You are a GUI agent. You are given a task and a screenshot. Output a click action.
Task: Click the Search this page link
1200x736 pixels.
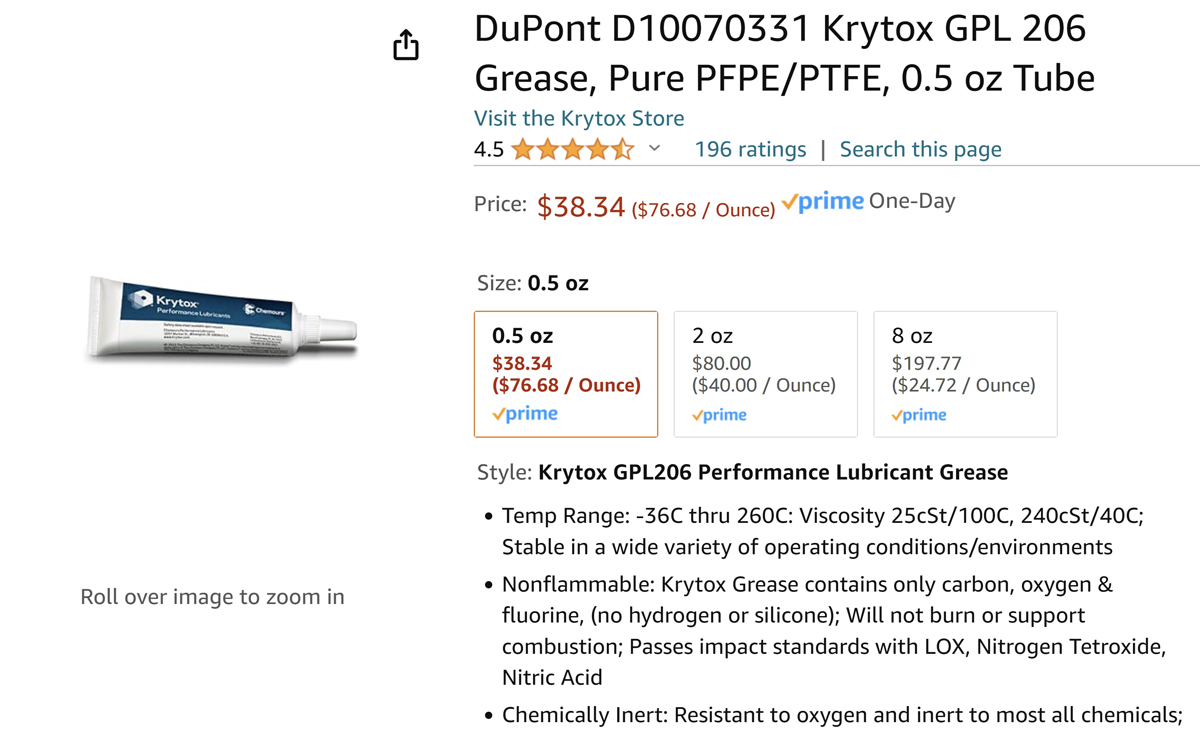pyautogui.click(x=920, y=149)
